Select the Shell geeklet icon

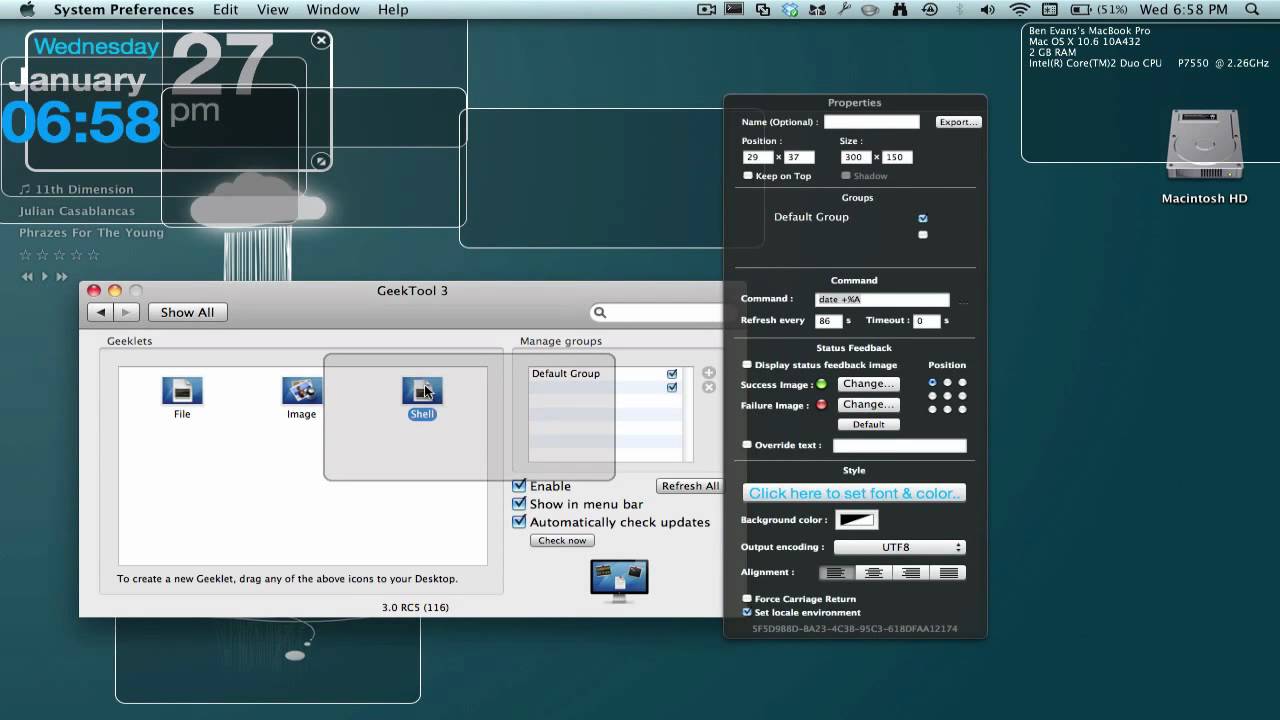click(x=422, y=391)
